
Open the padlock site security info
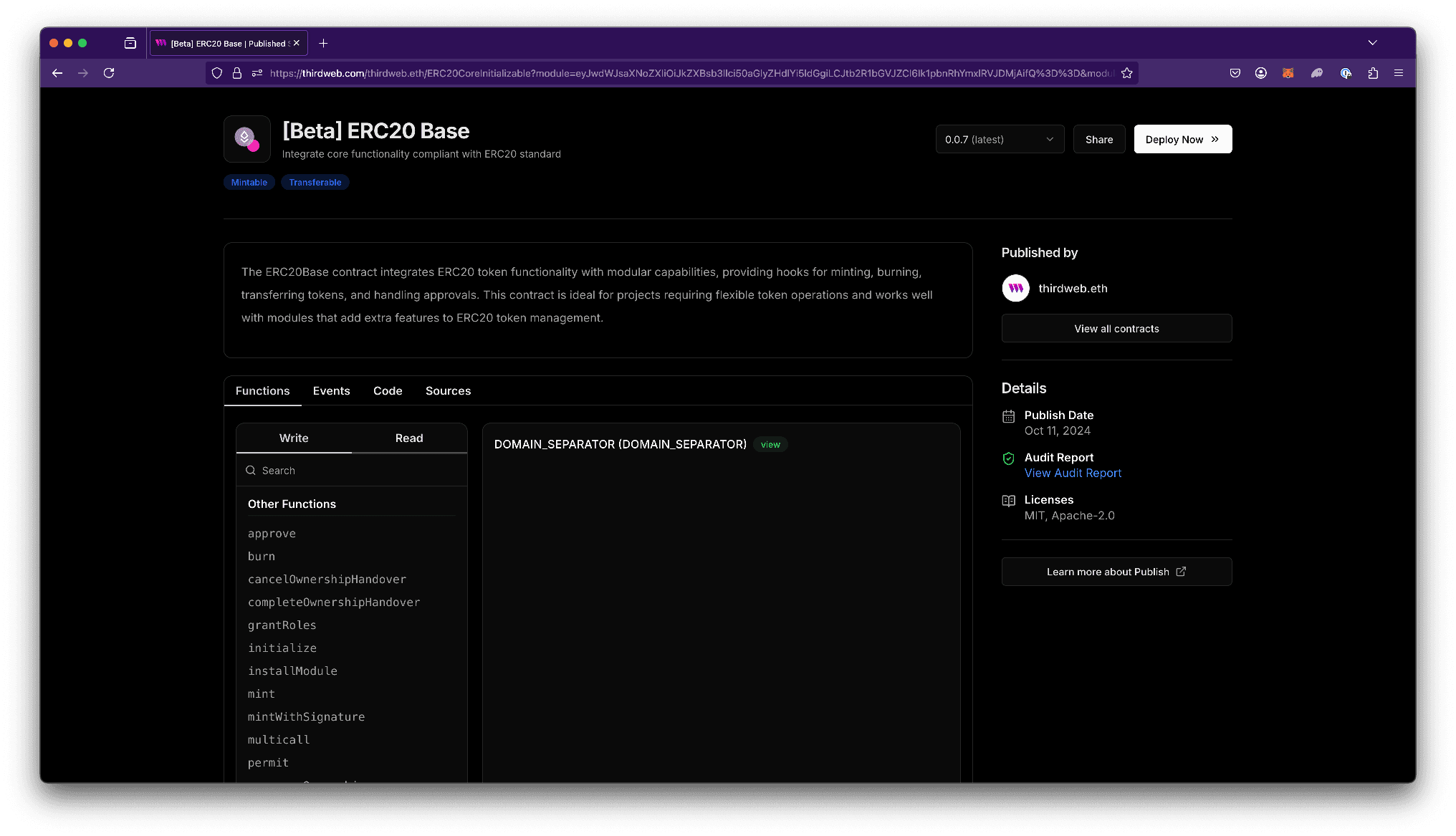(237, 72)
